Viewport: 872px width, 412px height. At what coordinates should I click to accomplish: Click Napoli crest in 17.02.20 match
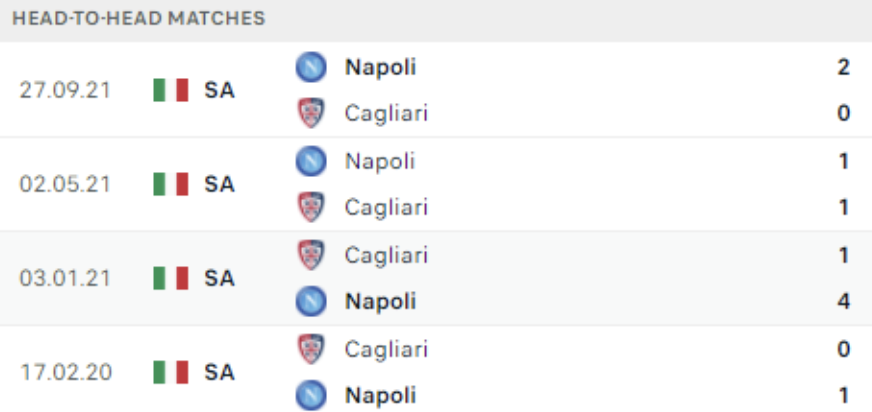(311, 395)
